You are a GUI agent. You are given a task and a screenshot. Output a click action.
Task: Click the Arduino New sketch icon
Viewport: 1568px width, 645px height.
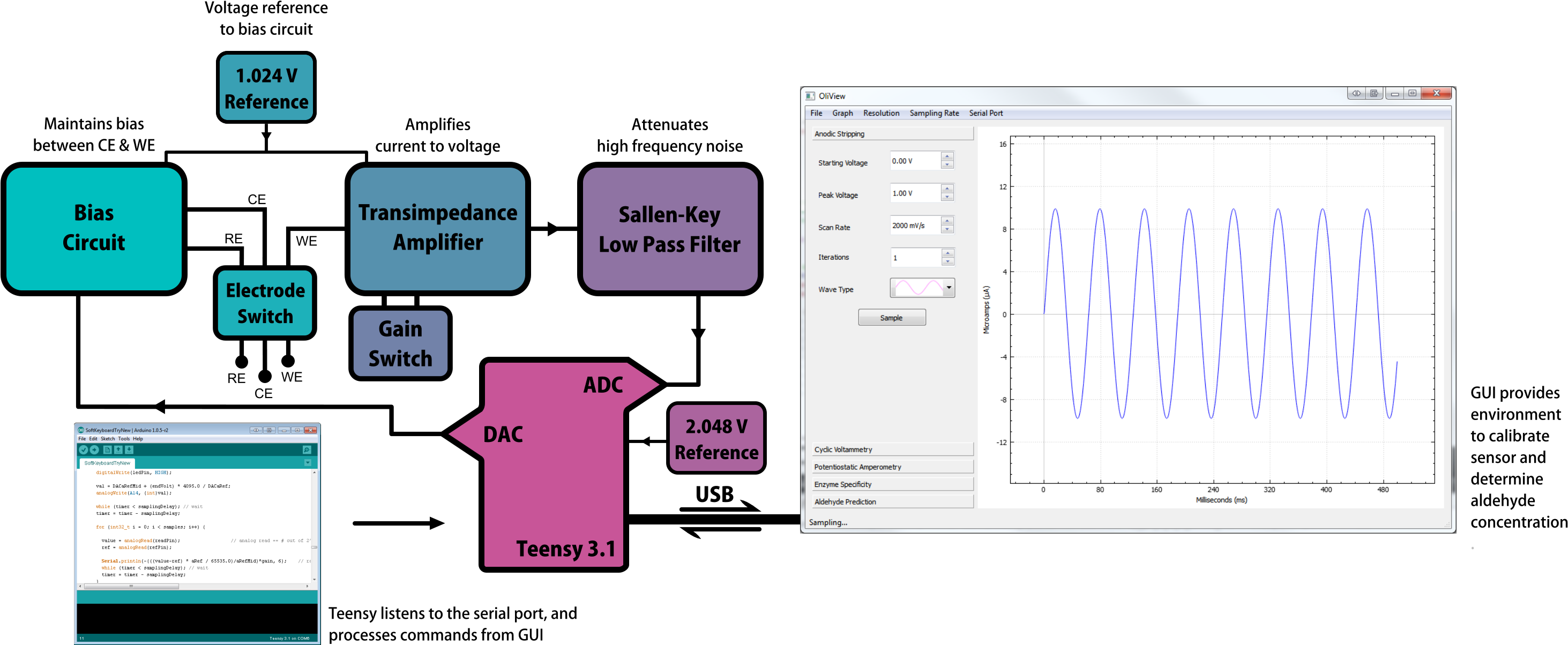[x=107, y=449]
